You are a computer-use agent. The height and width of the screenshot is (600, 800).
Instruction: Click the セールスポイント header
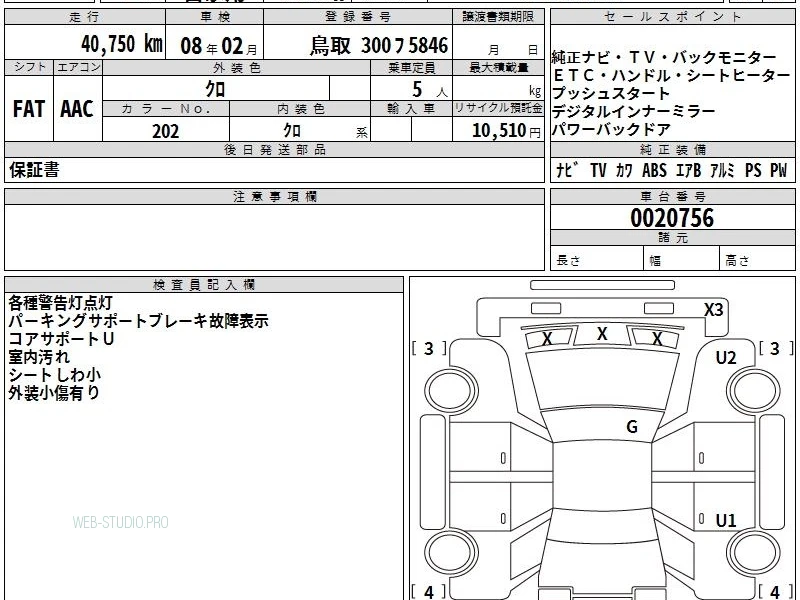[672, 17]
